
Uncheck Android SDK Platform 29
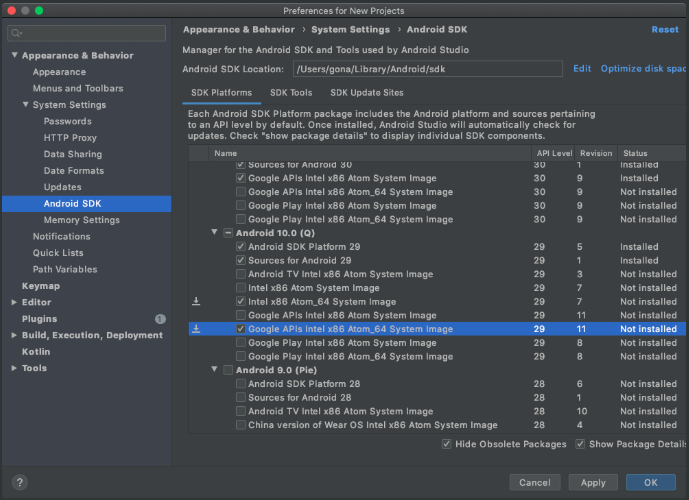pos(240,246)
